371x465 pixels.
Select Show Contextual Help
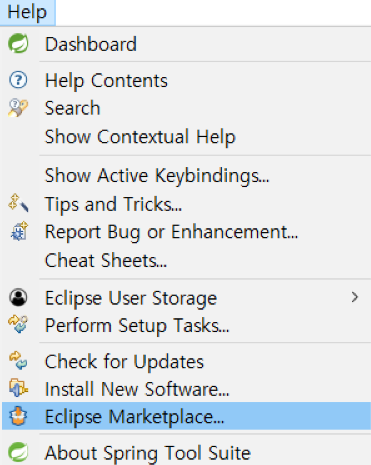click(140, 137)
